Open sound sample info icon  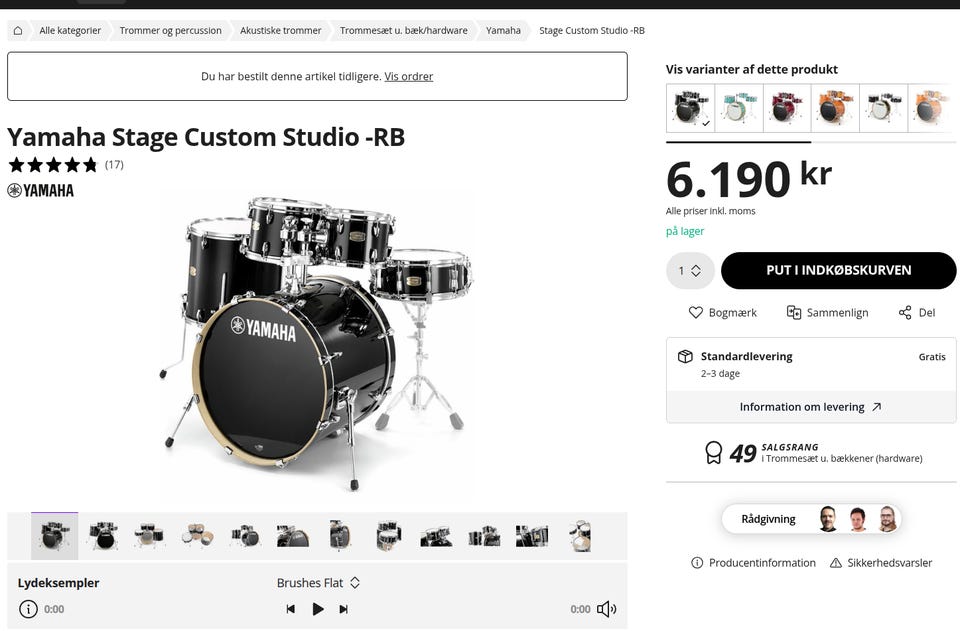(28, 609)
